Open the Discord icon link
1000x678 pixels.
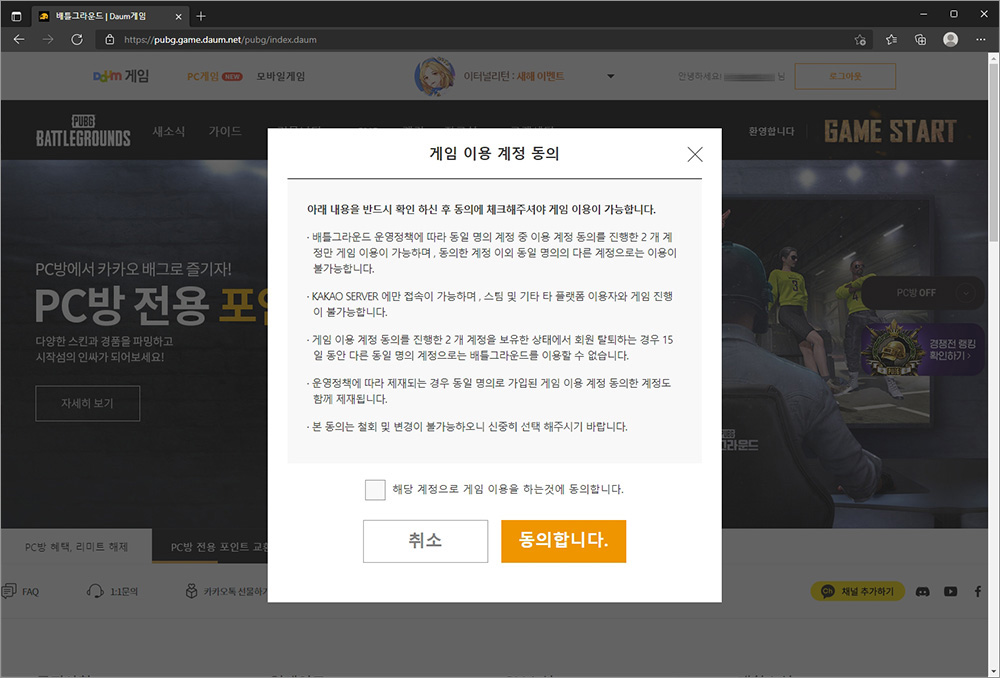click(922, 592)
